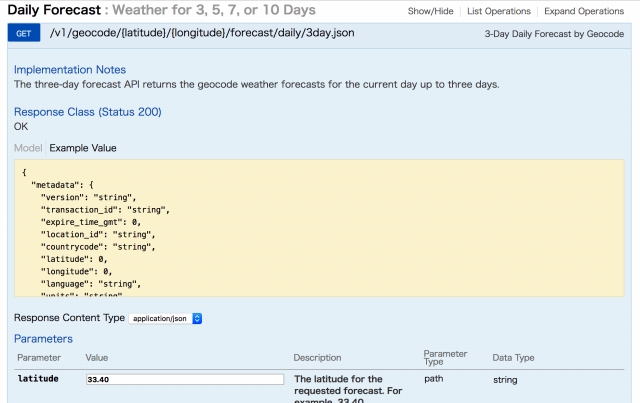Image resolution: width=640 pixels, height=403 pixels.
Task: Open the Response Content Type dropdown
Action: 165,318
